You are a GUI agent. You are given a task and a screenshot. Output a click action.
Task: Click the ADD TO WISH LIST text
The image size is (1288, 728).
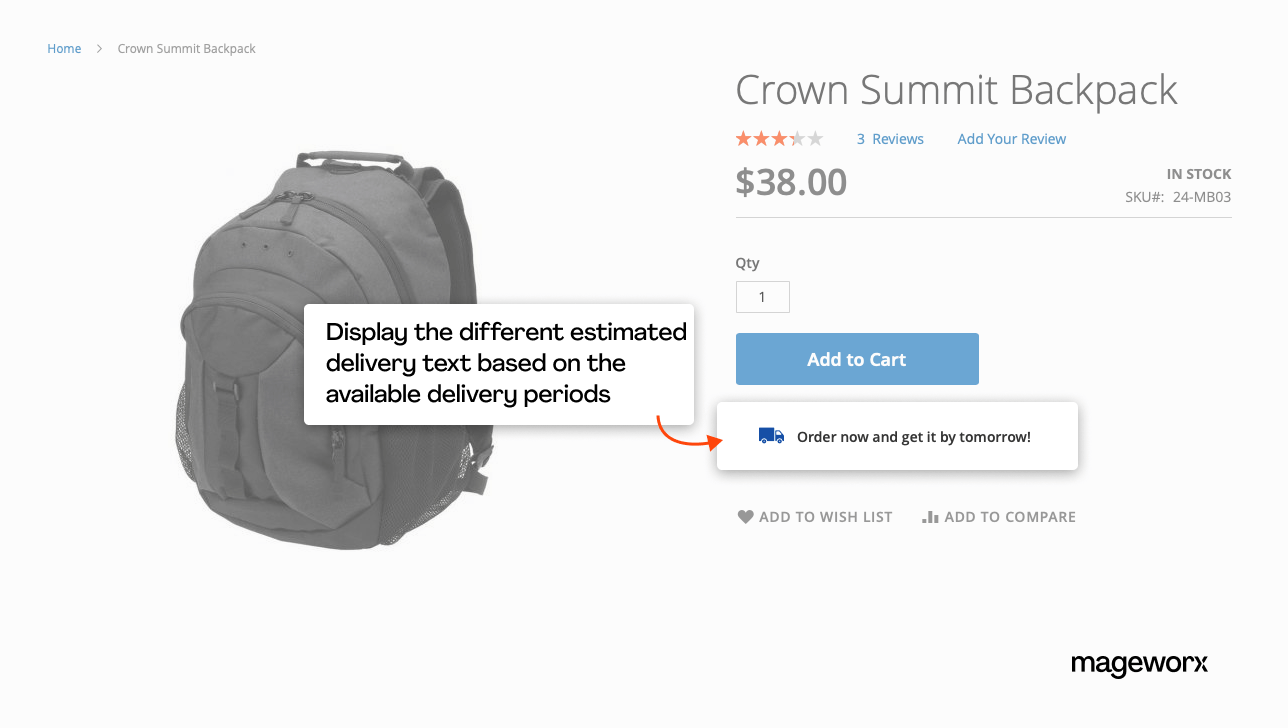click(x=825, y=517)
